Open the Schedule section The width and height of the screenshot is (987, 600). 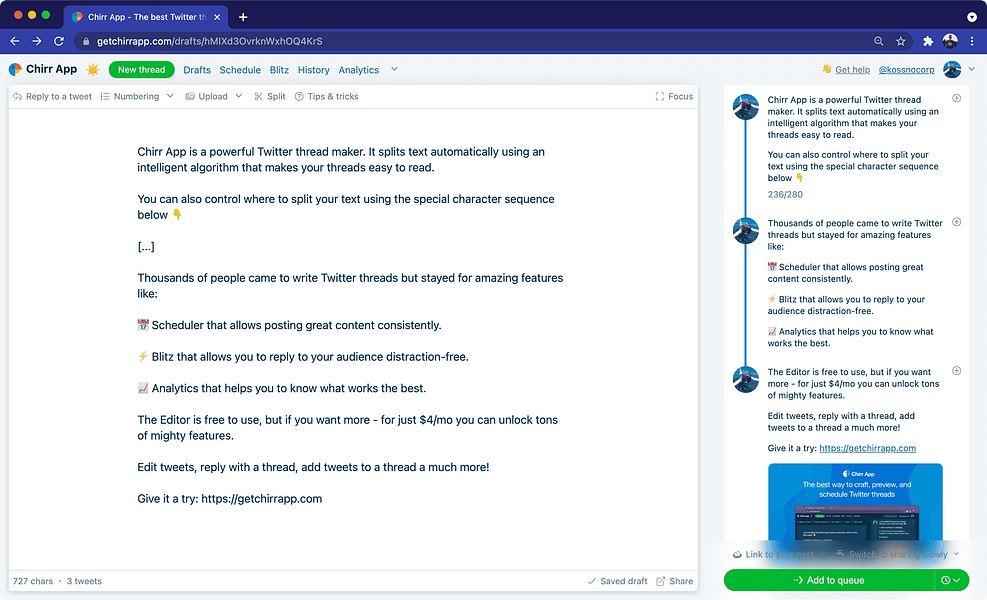click(x=240, y=70)
